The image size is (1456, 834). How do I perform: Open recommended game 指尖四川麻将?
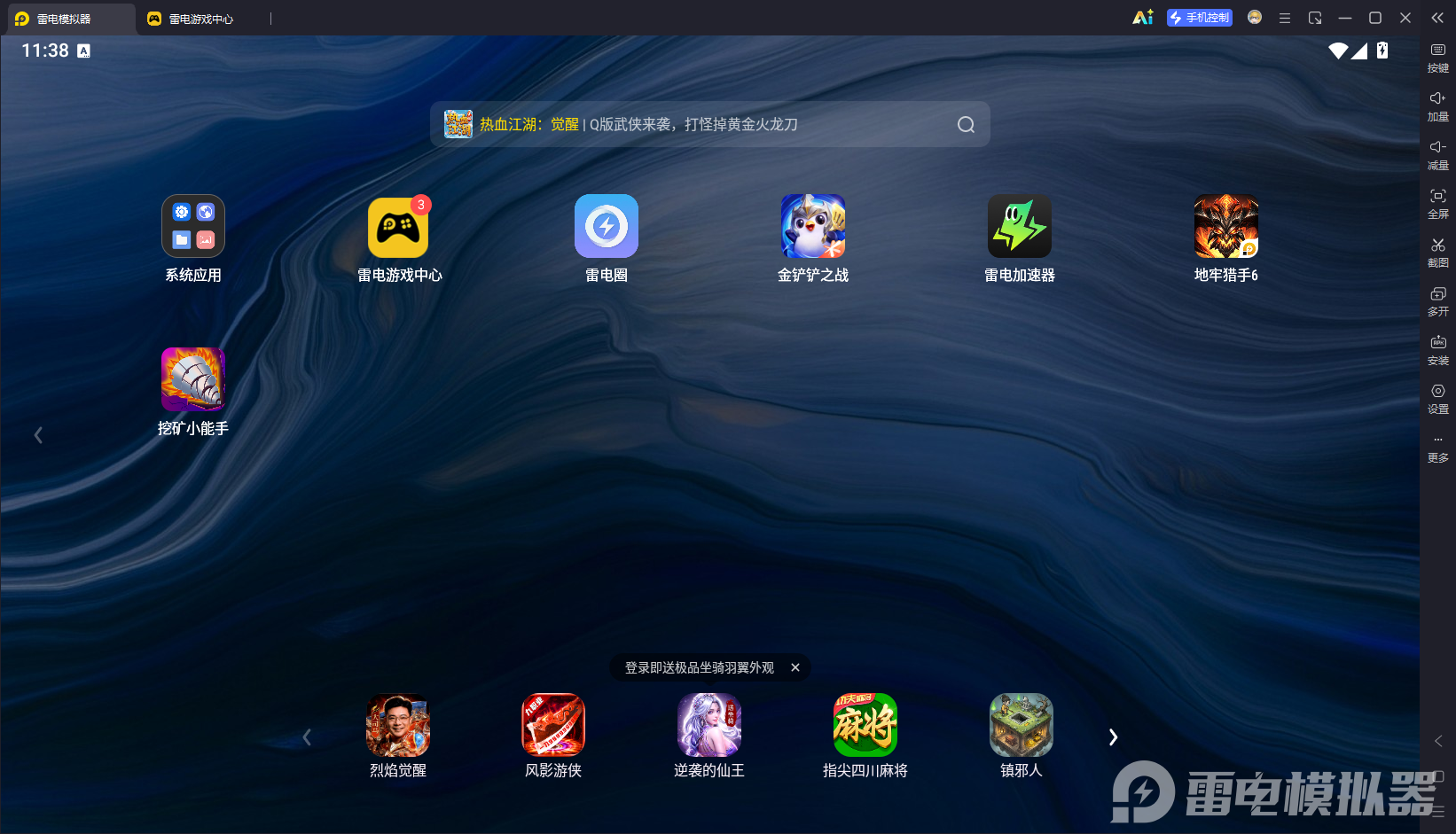[865, 725]
